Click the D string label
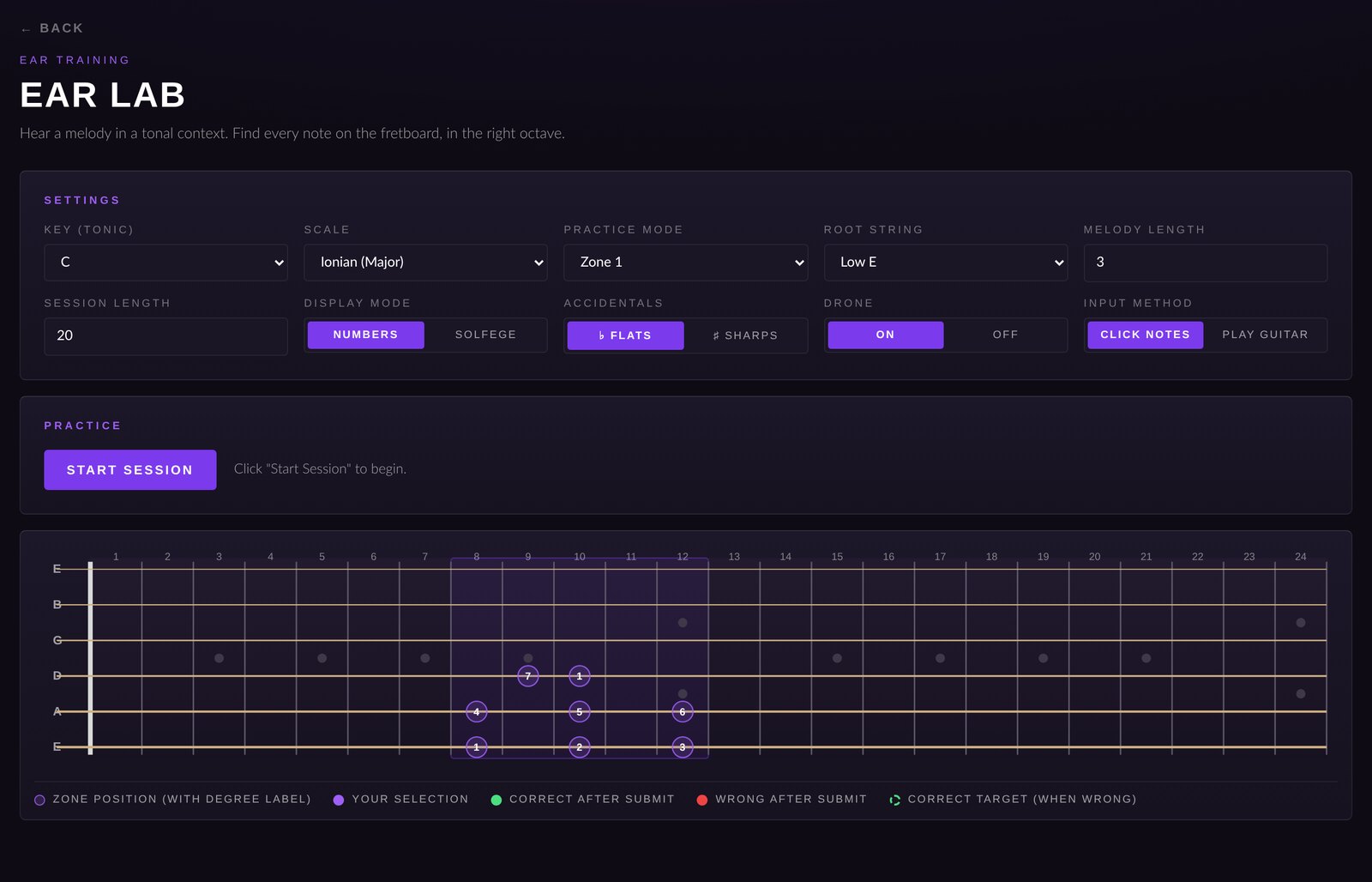 [57, 676]
